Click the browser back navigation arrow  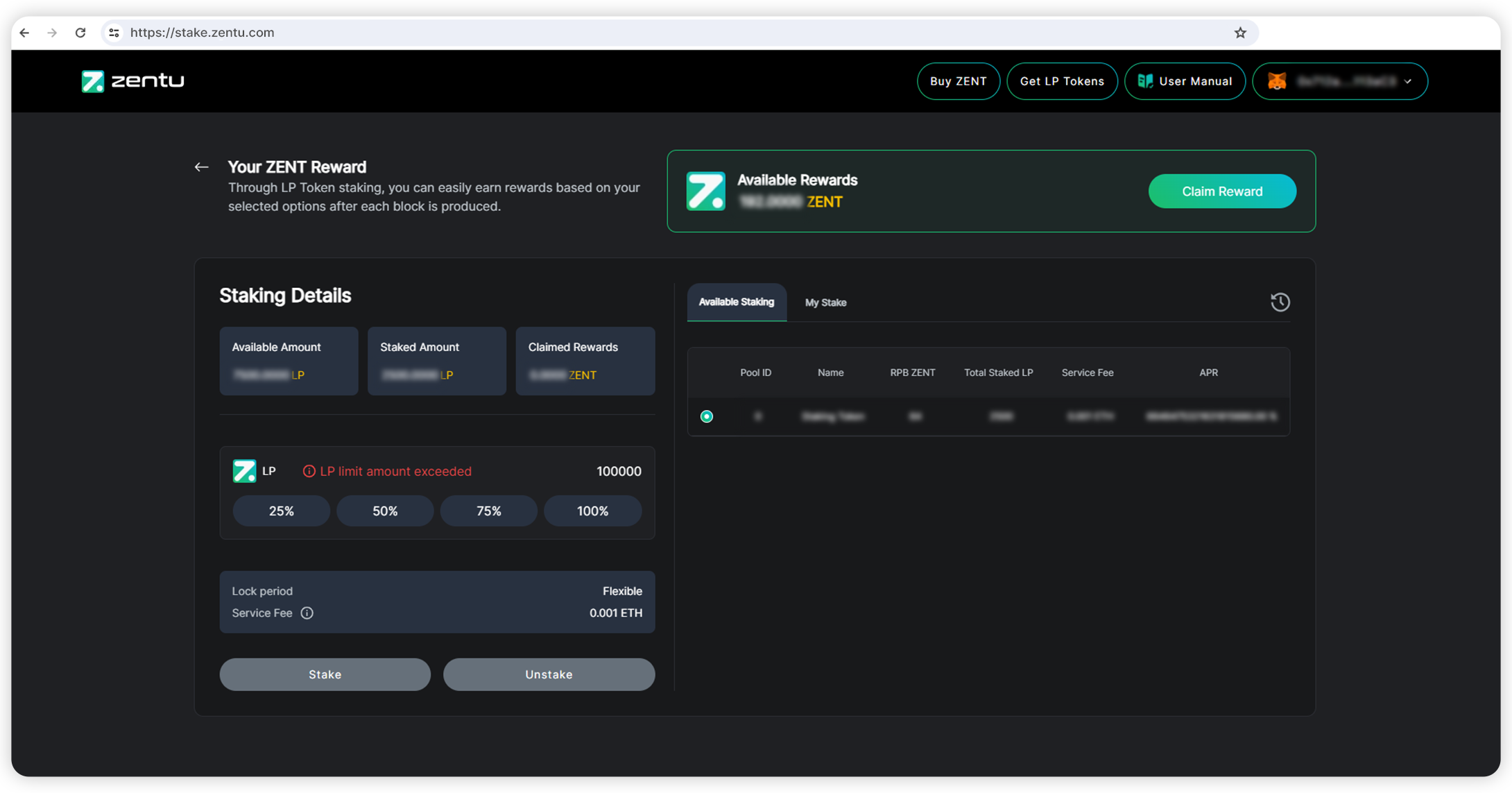point(25,33)
